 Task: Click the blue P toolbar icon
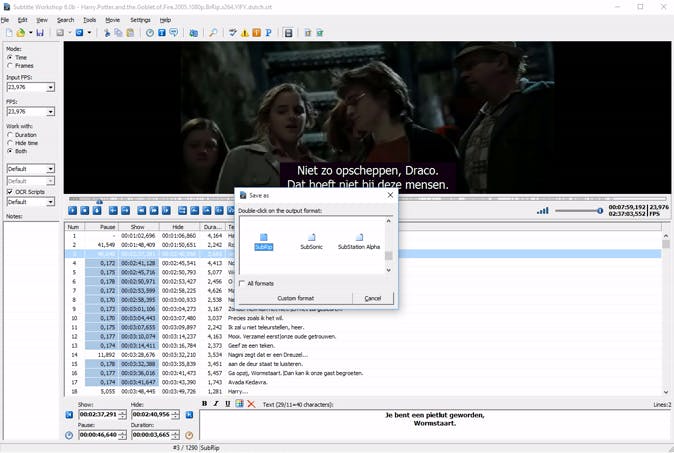[268, 33]
